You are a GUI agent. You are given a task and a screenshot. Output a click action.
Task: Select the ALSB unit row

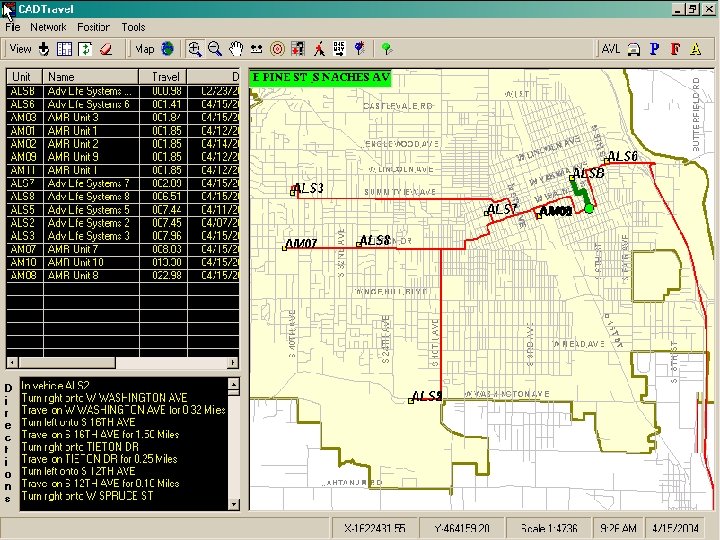click(123, 91)
